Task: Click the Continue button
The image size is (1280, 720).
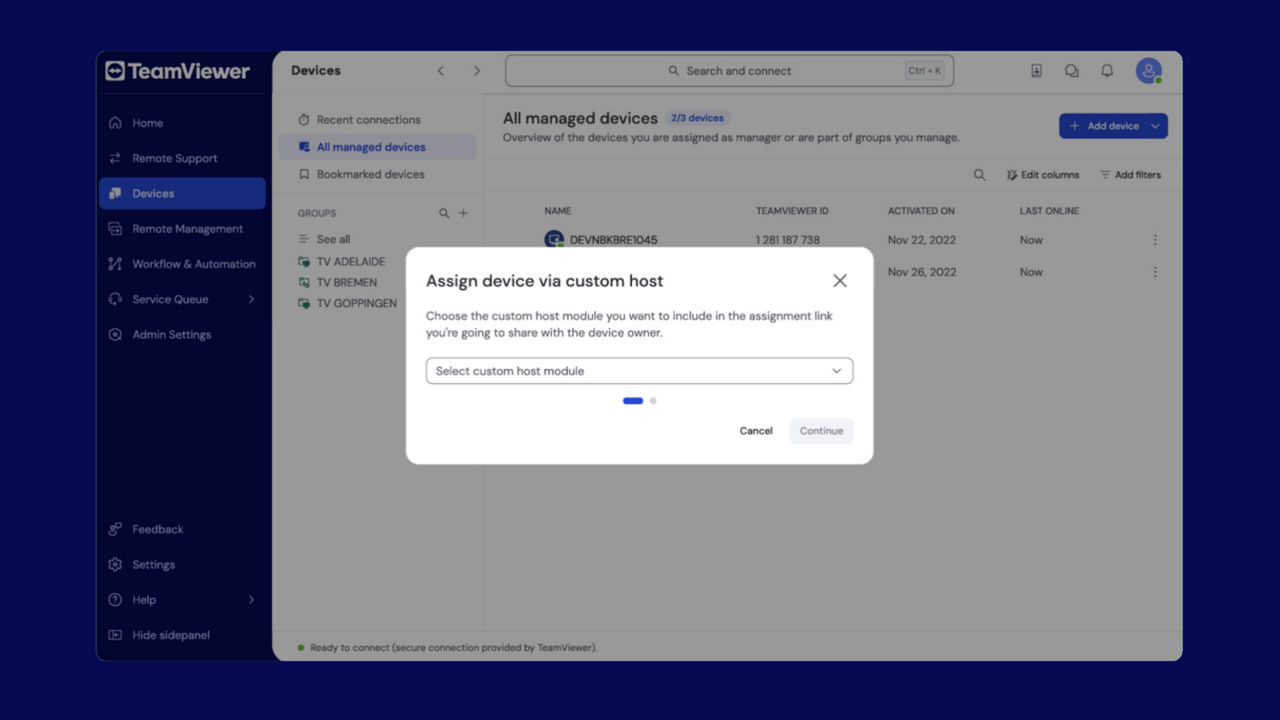Action: click(821, 431)
